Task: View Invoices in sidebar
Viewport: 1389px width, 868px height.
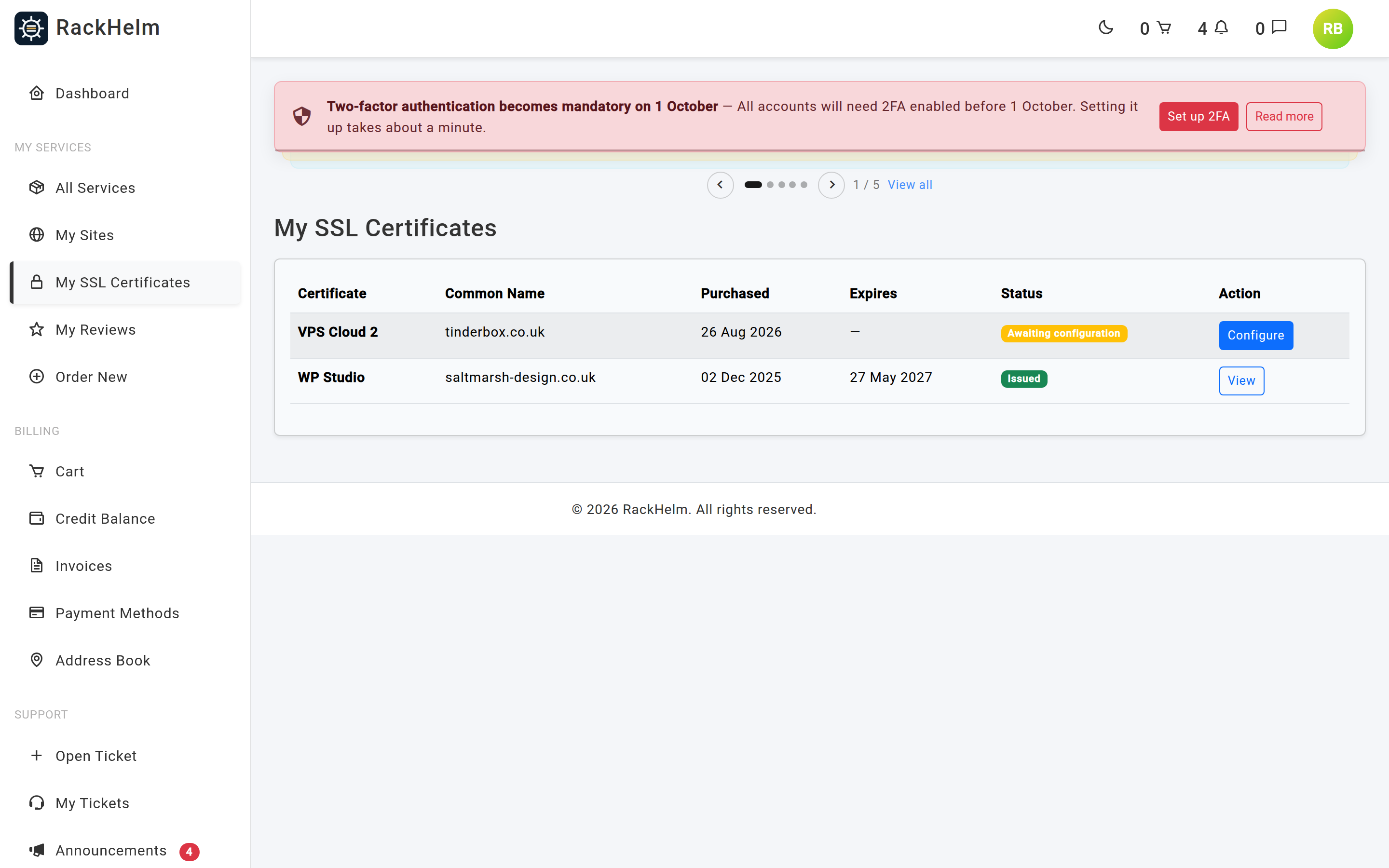Action: click(125, 566)
